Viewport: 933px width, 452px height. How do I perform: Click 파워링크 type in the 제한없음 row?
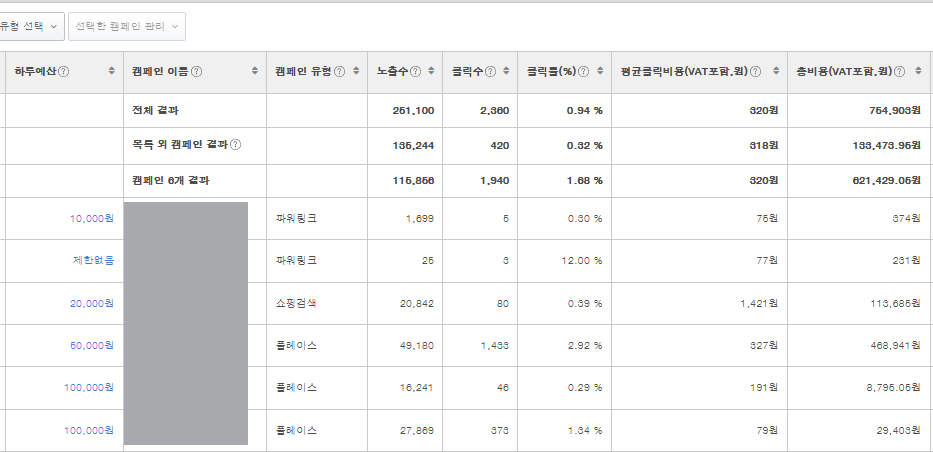click(x=296, y=260)
